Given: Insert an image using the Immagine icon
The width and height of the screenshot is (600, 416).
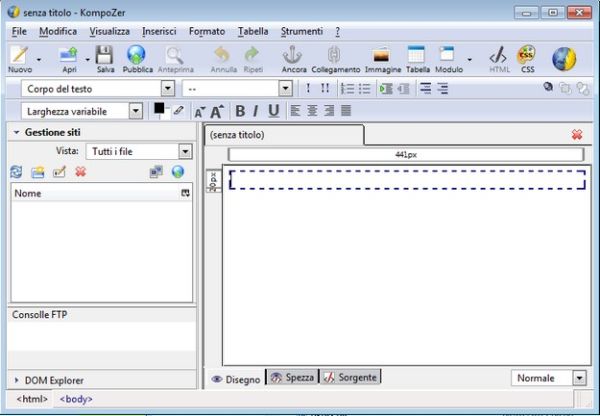Looking at the screenshot, I should (381, 58).
